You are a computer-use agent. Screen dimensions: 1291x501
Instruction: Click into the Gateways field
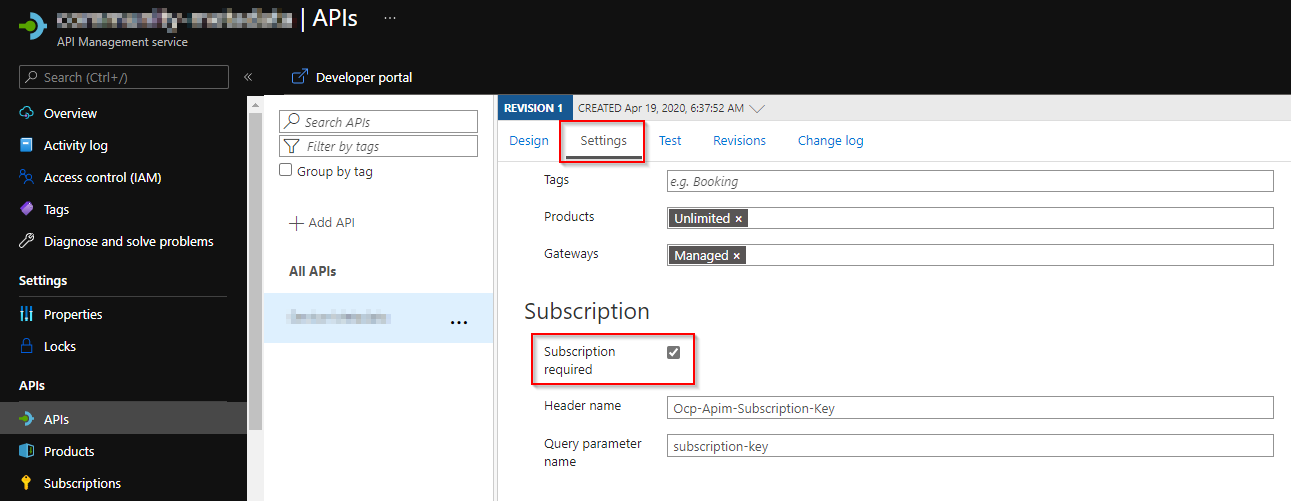click(970, 255)
